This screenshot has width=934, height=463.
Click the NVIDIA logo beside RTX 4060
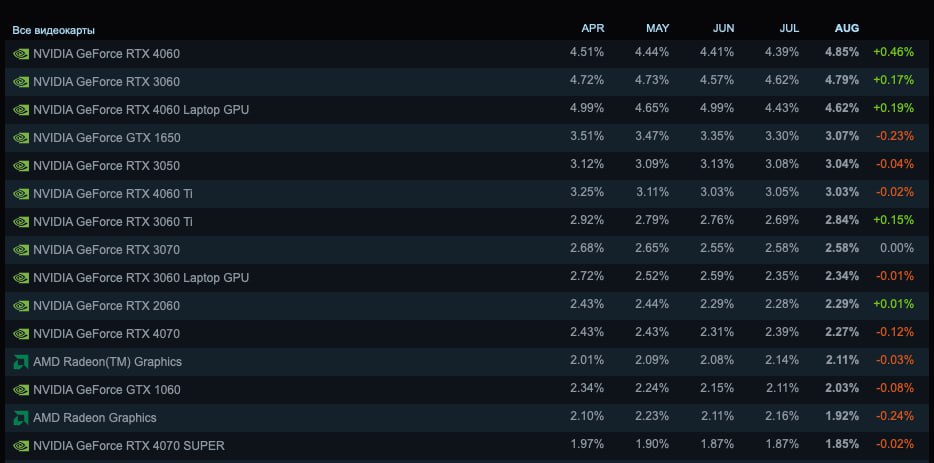pyautogui.click(x=21, y=54)
